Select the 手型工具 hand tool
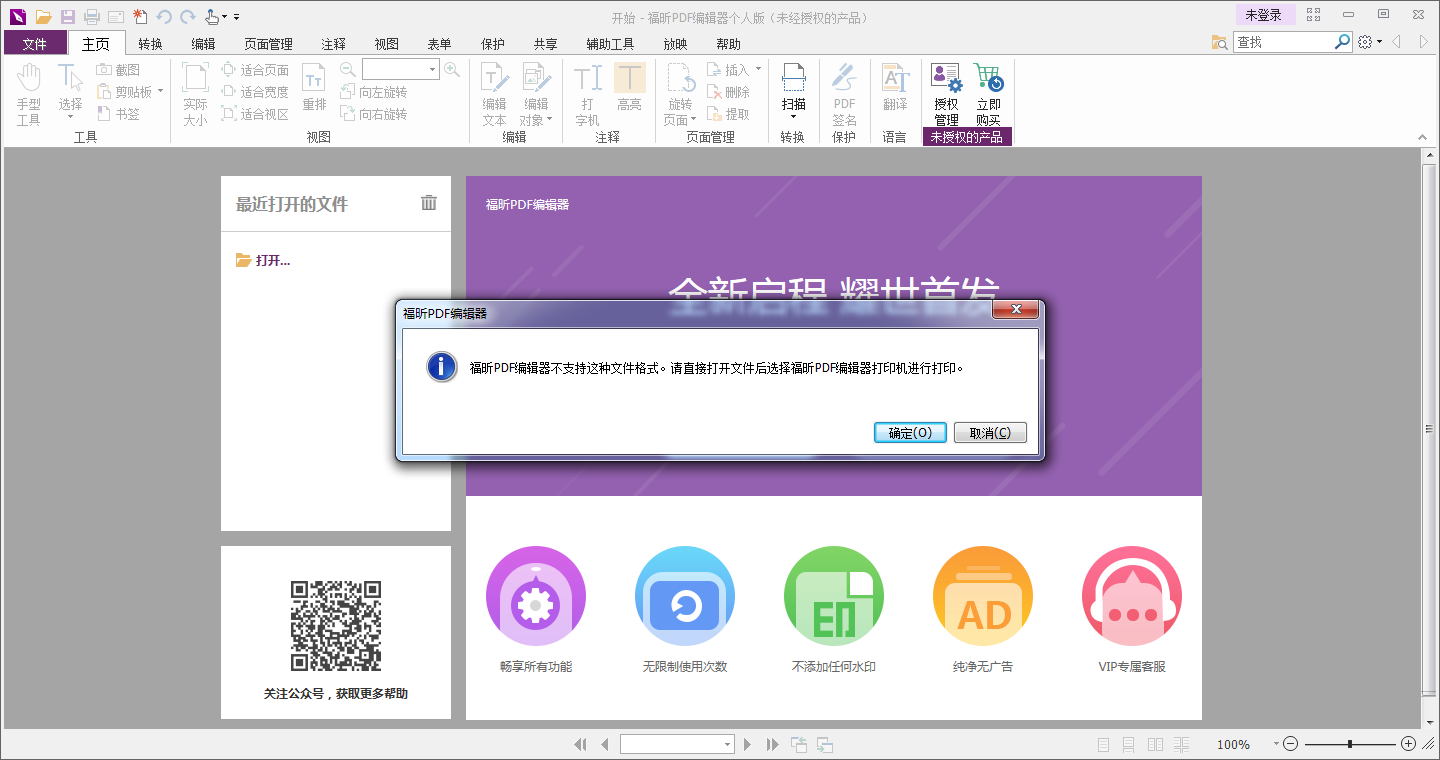The width and height of the screenshot is (1440, 760). coord(29,90)
